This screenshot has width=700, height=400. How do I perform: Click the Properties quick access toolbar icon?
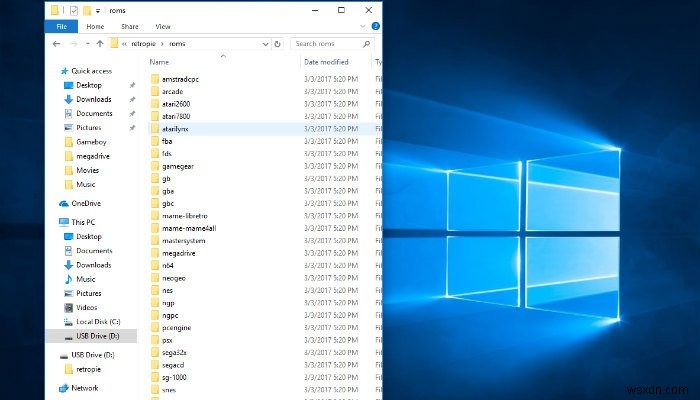point(74,10)
